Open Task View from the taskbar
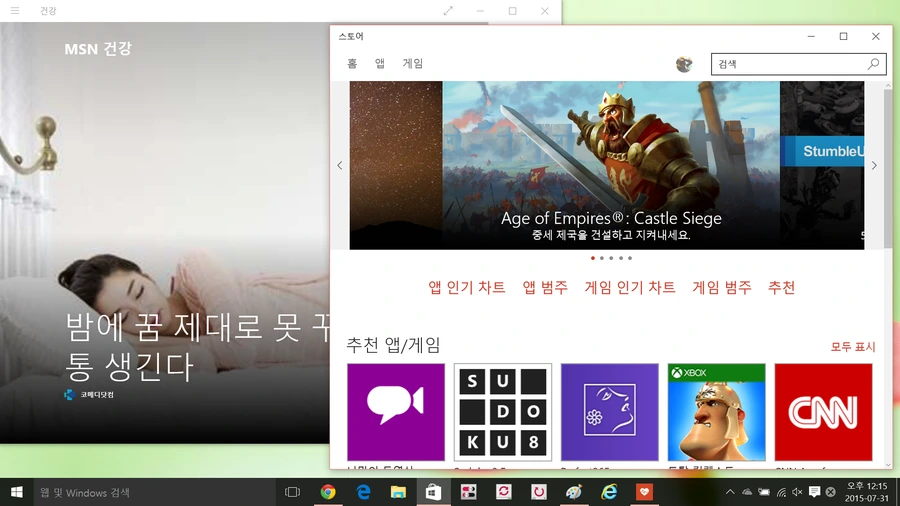The image size is (900, 506). point(293,492)
